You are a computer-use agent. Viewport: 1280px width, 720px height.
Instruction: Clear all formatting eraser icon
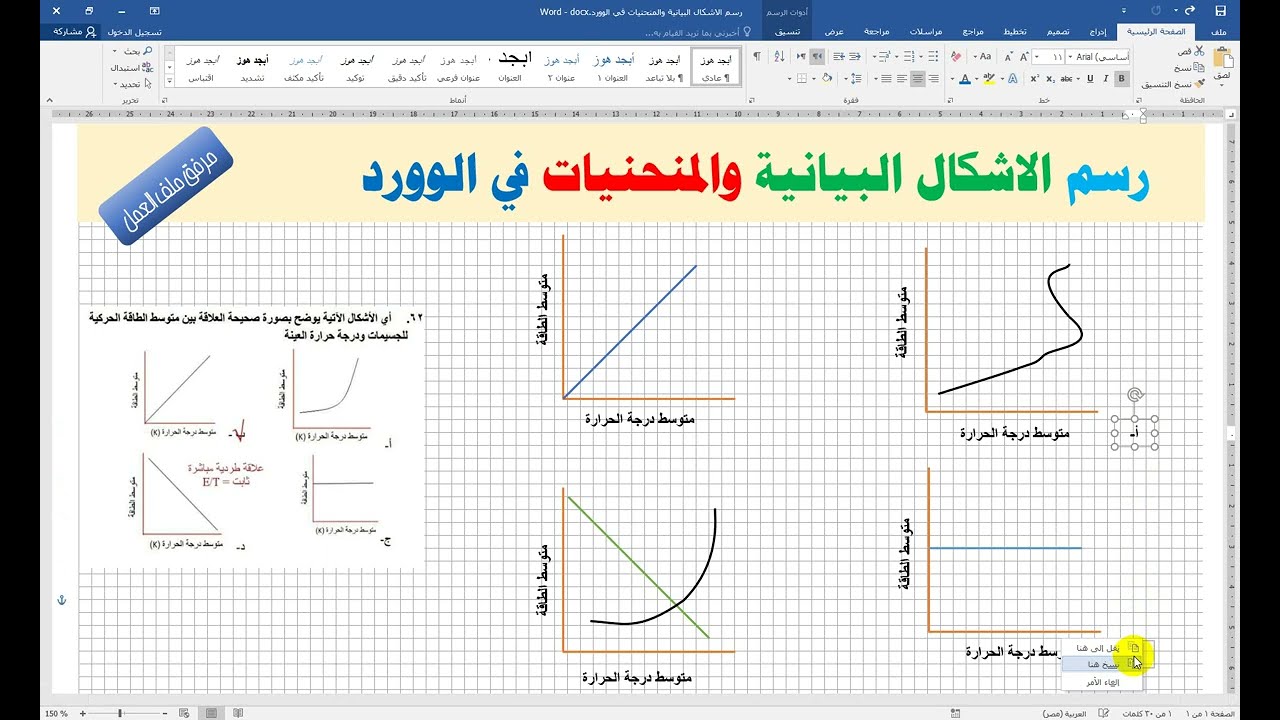tap(956, 57)
